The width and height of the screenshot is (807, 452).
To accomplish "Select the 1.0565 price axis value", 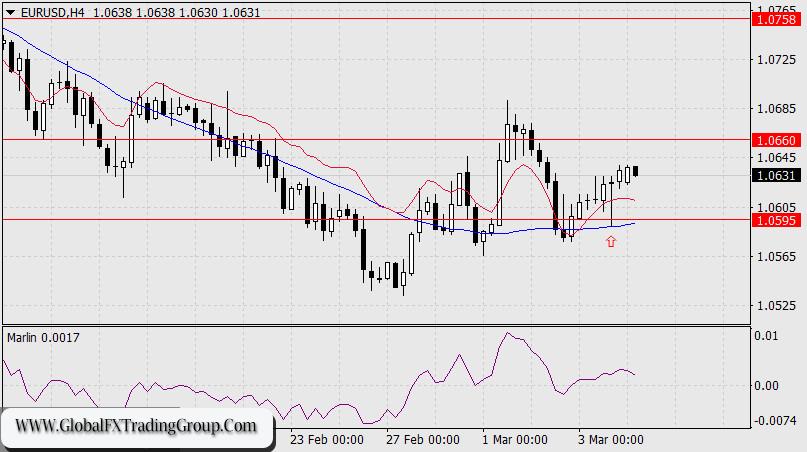I will tap(776, 256).
